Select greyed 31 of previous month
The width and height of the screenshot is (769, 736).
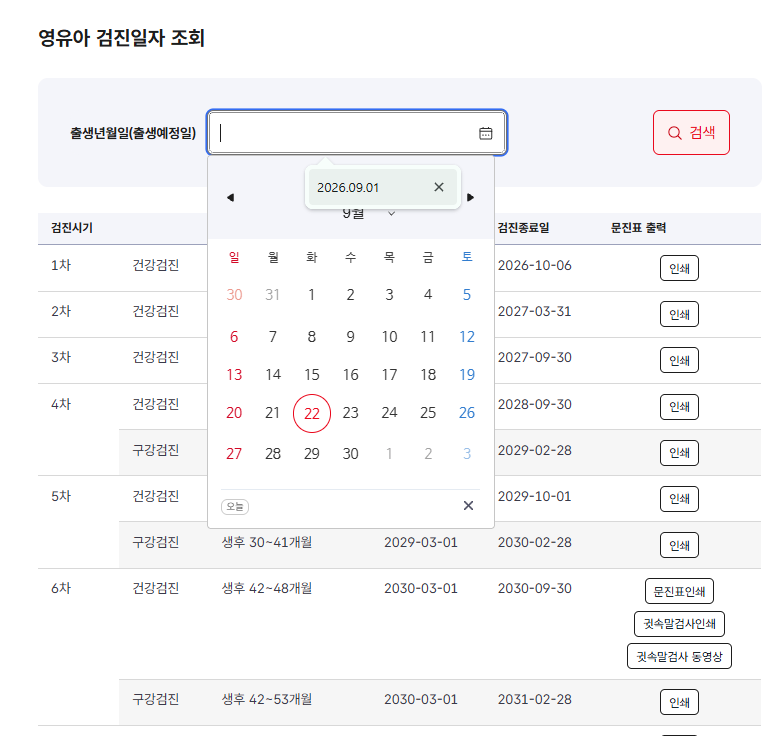[x=273, y=295]
